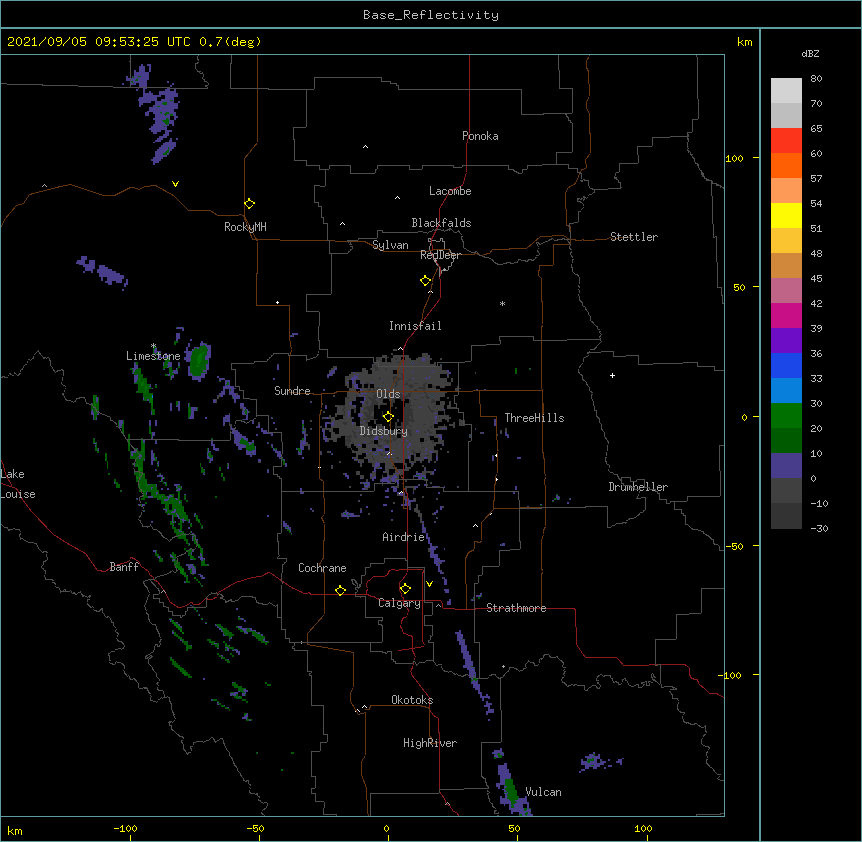Select the Innisfail label
Screen dimensions: 862x842
pos(415,326)
